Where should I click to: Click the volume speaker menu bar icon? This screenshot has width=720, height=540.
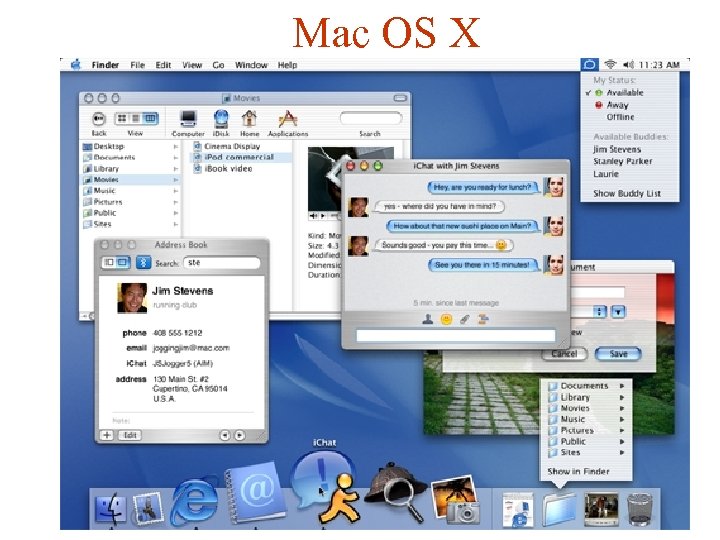click(628, 65)
